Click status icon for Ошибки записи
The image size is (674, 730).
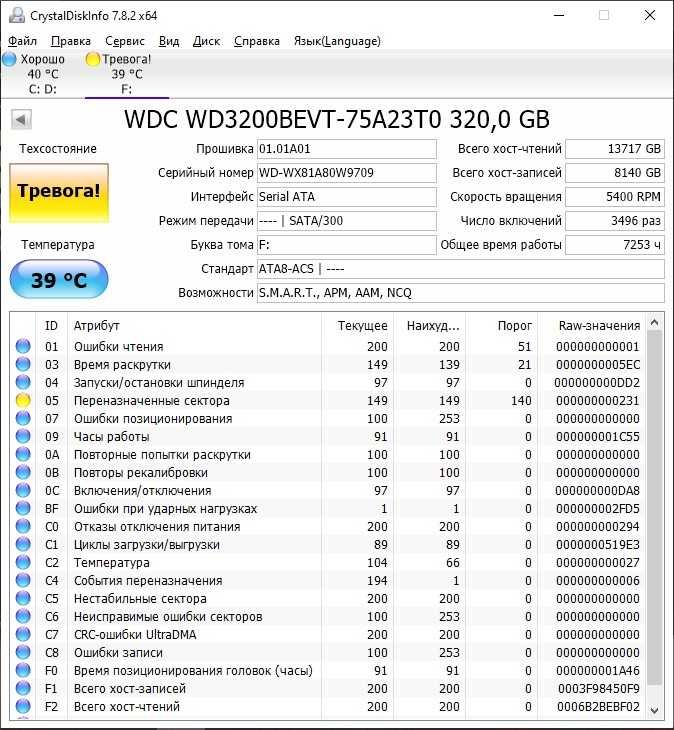click(x=23, y=652)
